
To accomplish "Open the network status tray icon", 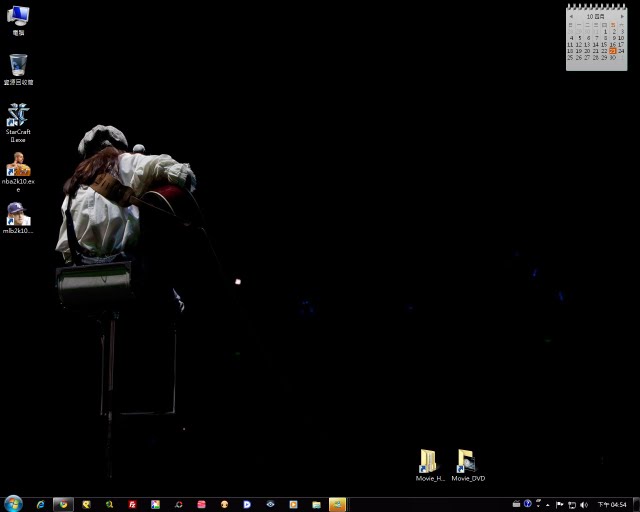I will tap(572, 505).
